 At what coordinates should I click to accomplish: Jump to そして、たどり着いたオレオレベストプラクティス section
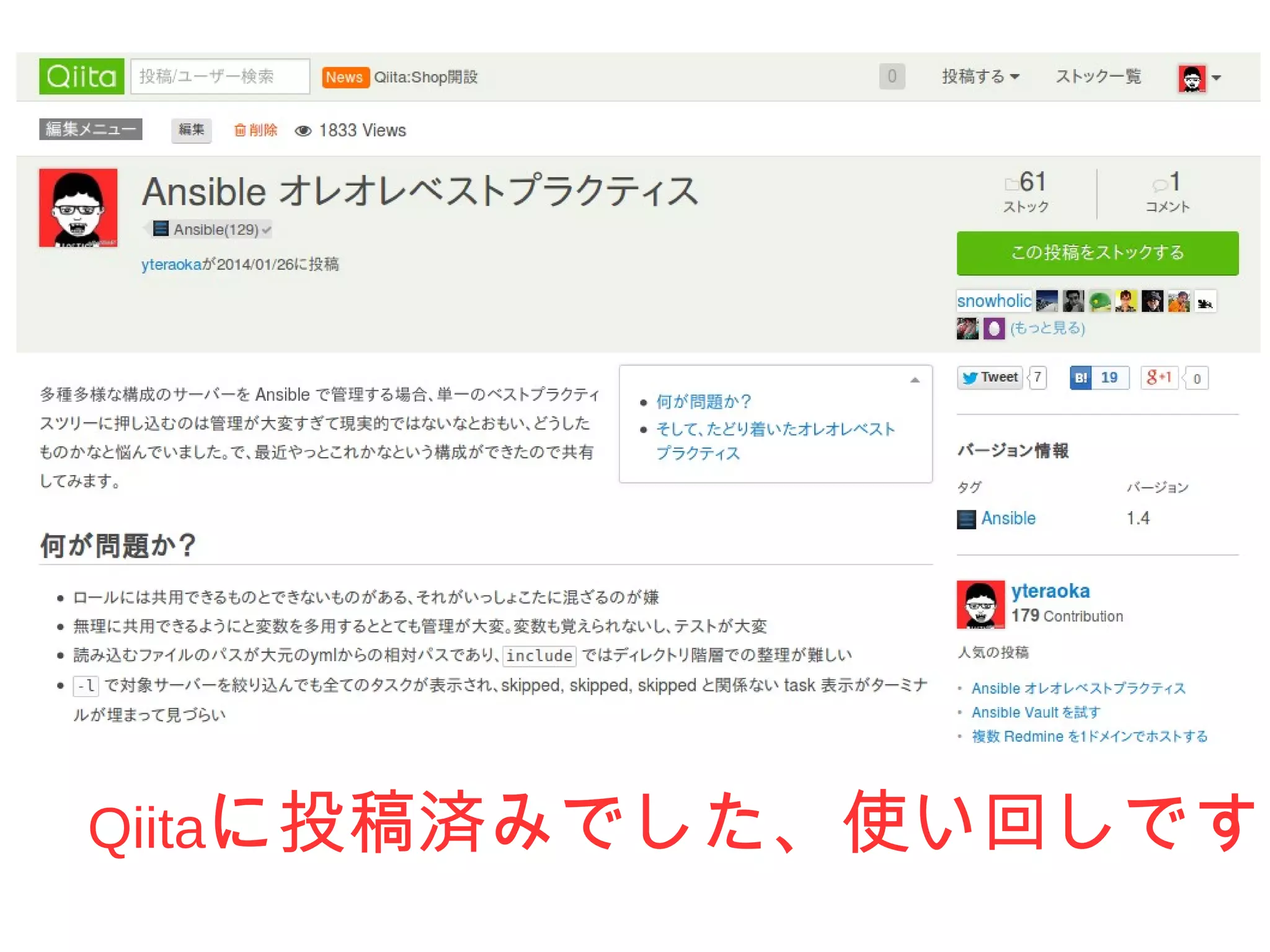[x=776, y=440]
